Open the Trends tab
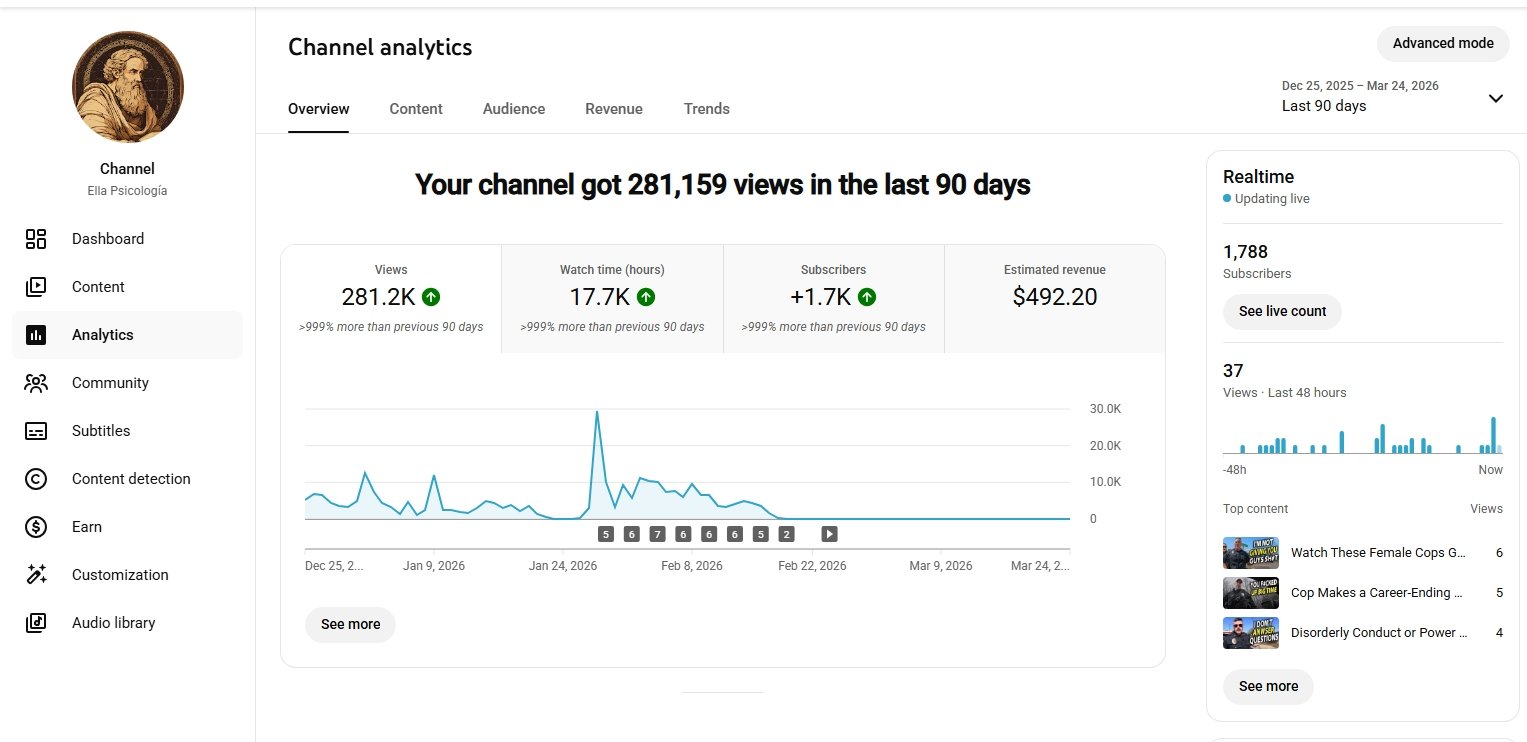Image resolution: width=1527 pixels, height=742 pixels. [x=706, y=109]
